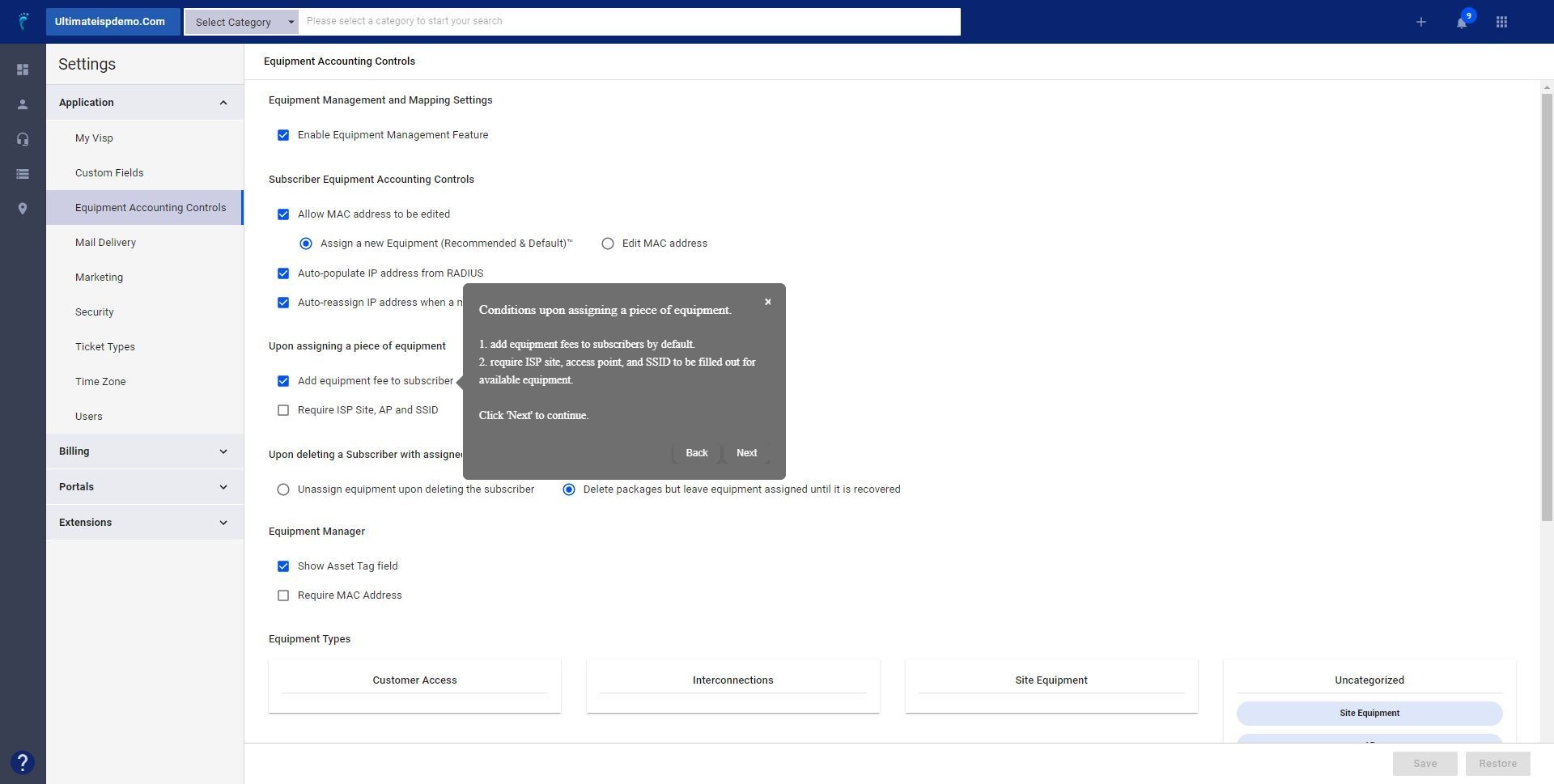
Task: Open the support headset icon
Action: tap(23, 139)
